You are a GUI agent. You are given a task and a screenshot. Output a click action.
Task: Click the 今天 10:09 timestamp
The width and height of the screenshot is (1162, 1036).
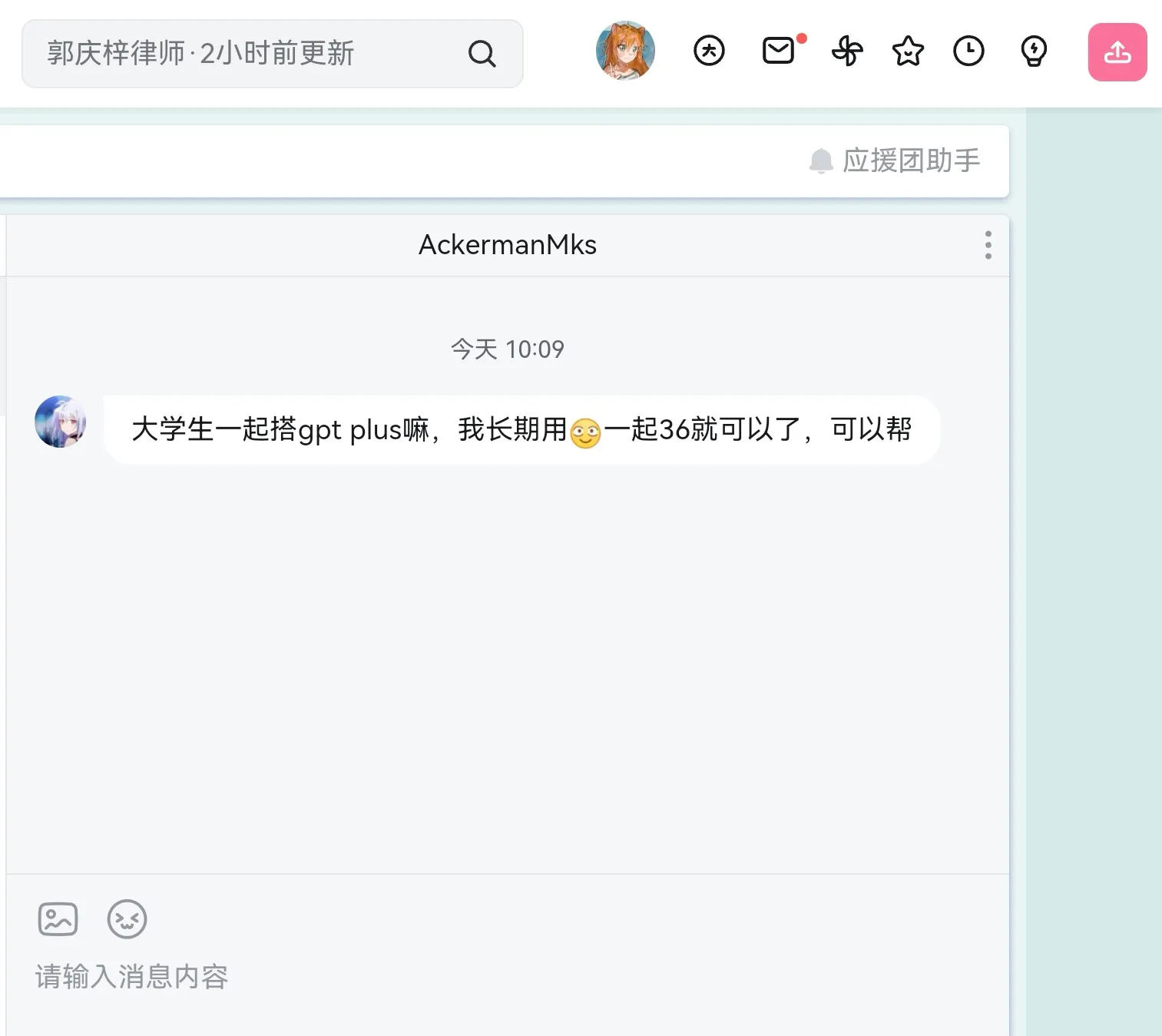(x=507, y=349)
